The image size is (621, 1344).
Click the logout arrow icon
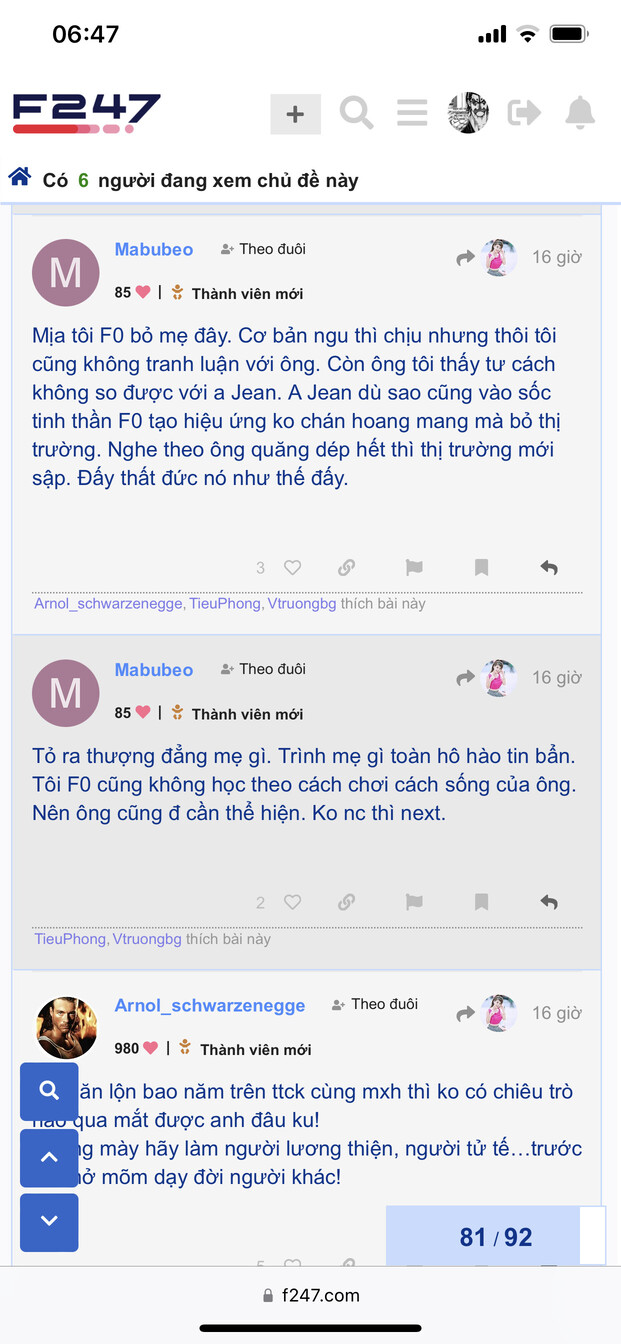point(524,113)
